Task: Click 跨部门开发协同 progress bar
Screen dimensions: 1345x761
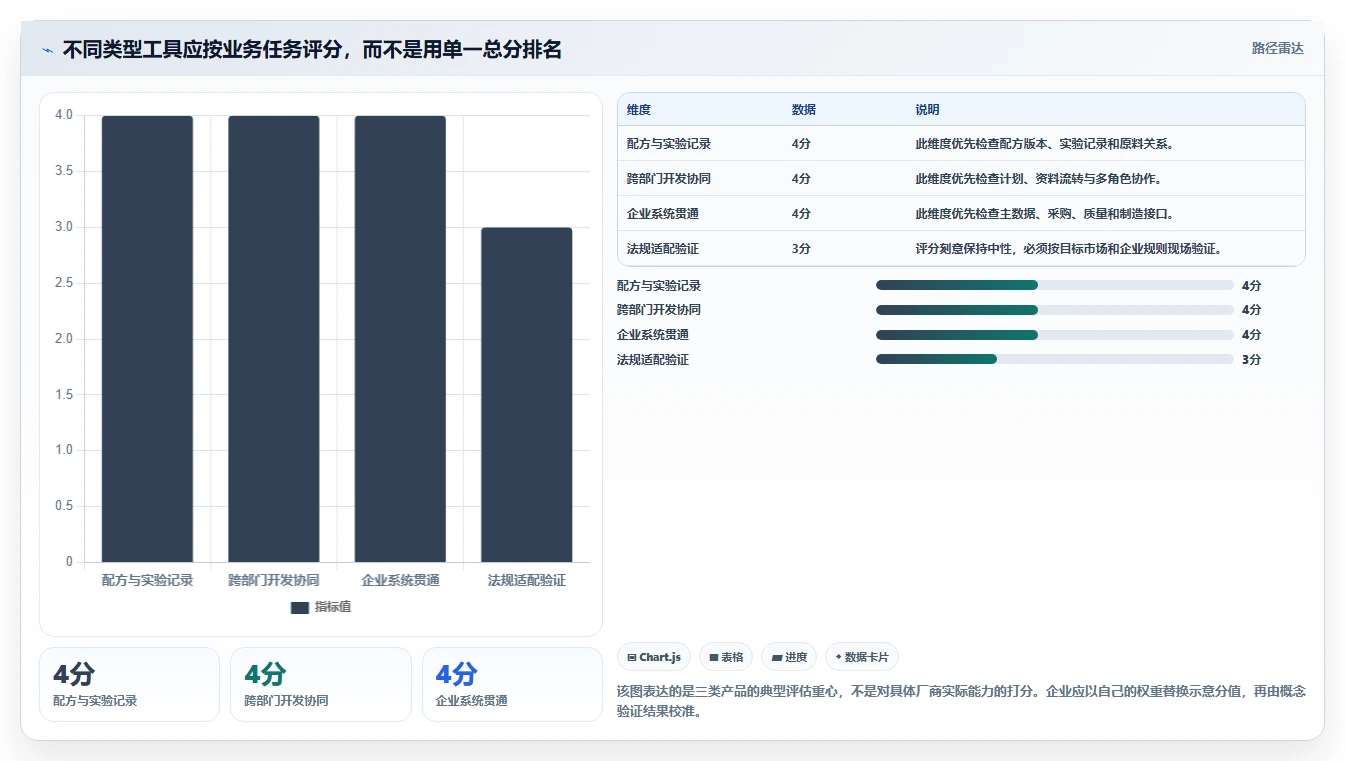Action: pyautogui.click(x=1055, y=310)
